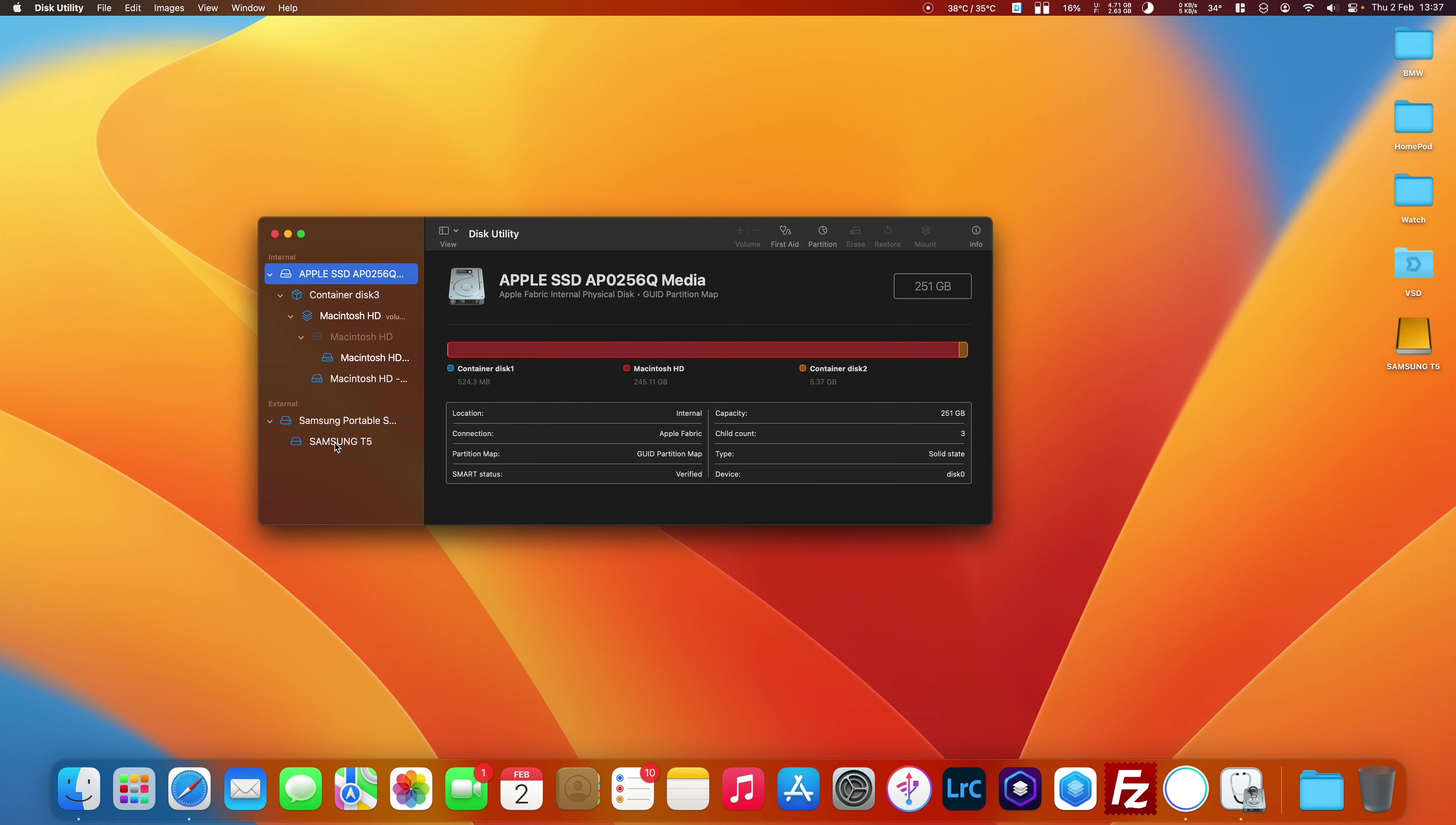Open the Window menu

[x=248, y=8]
